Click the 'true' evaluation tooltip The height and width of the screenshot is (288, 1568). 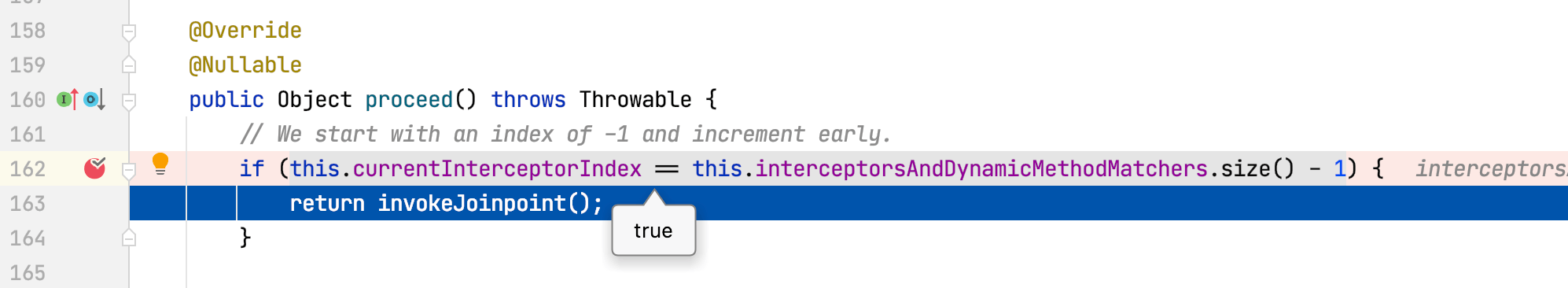(653, 231)
